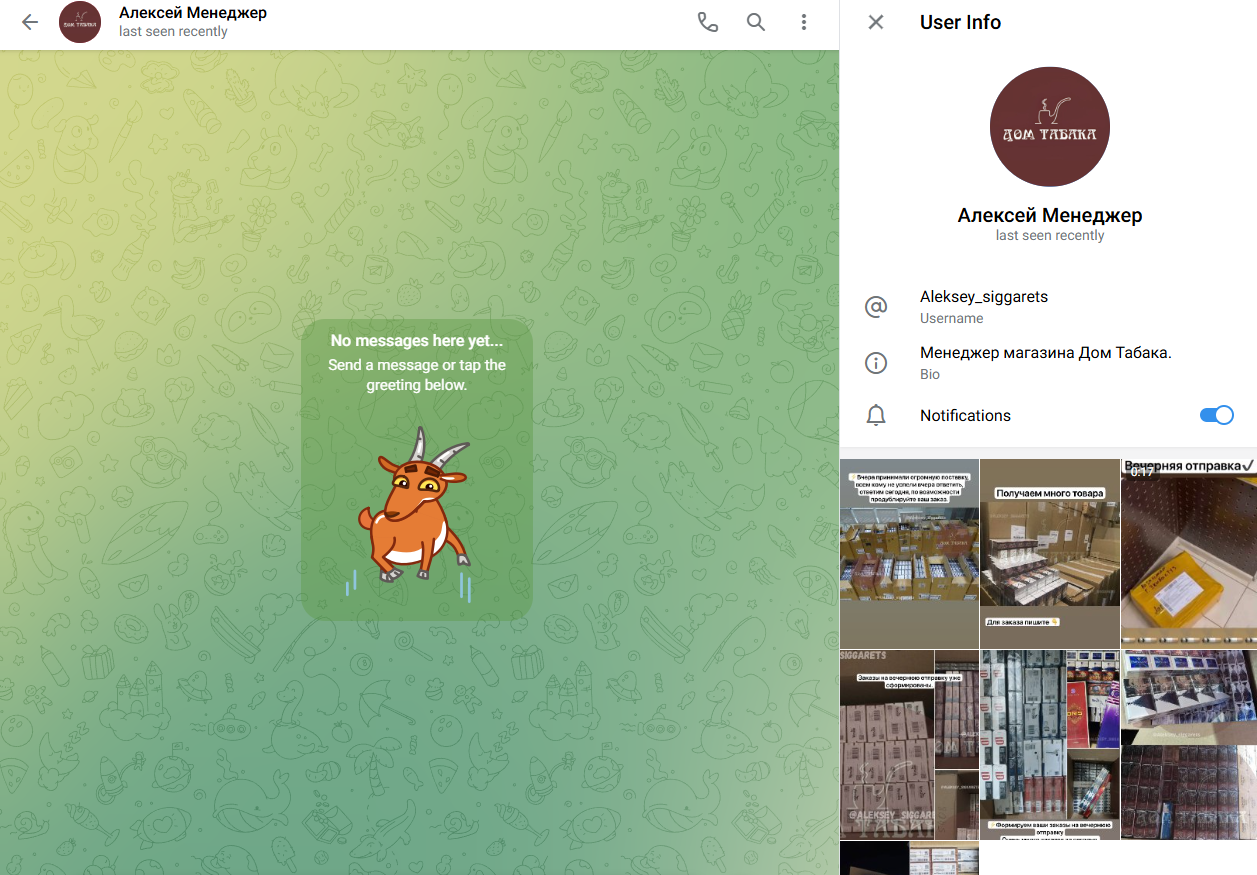The width and height of the screenshot is (1257, 875).
Task: Open search in this chat
Action: click(756, 22)
